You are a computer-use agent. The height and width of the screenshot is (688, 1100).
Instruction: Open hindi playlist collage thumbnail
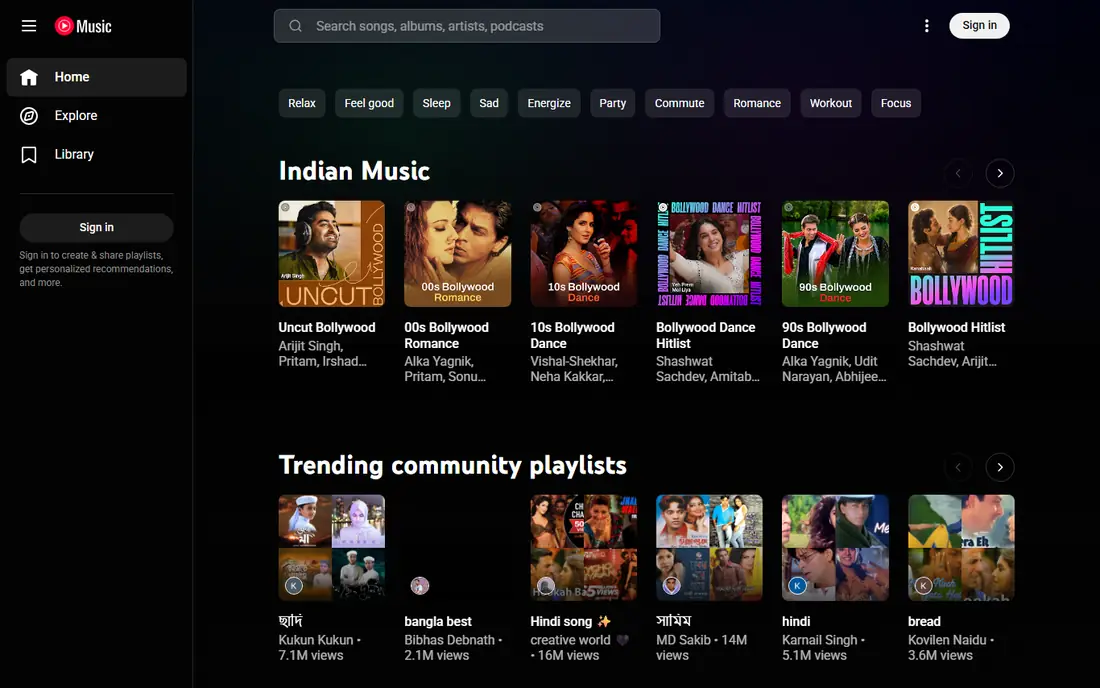coord(836,548)
